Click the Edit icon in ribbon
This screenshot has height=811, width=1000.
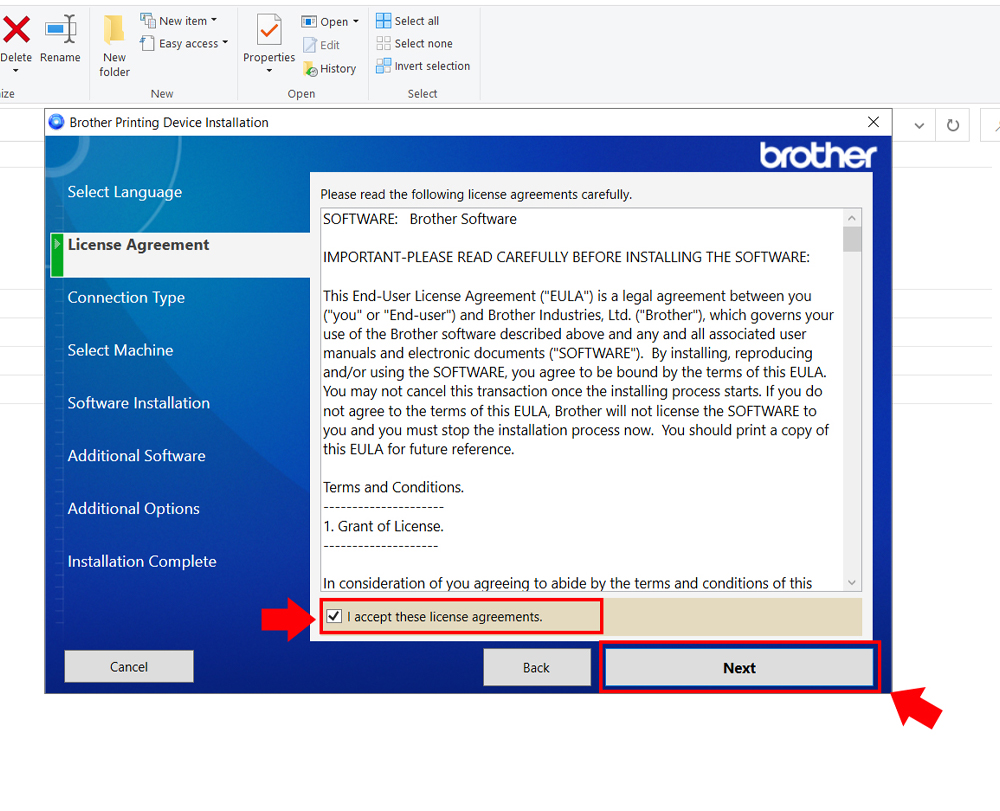[x=310, y=45]
